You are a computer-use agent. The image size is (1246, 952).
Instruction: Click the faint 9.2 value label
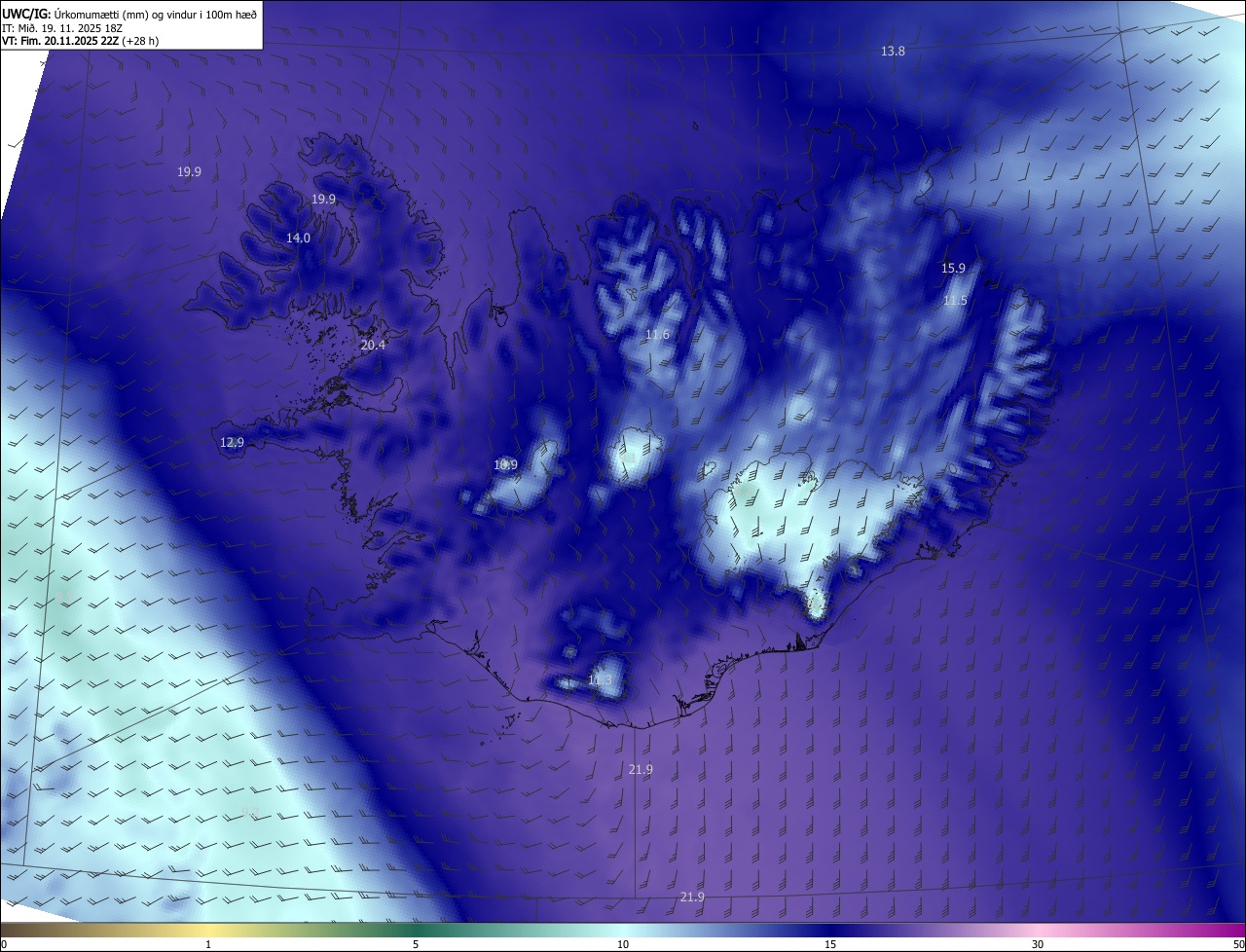[250, 811]
